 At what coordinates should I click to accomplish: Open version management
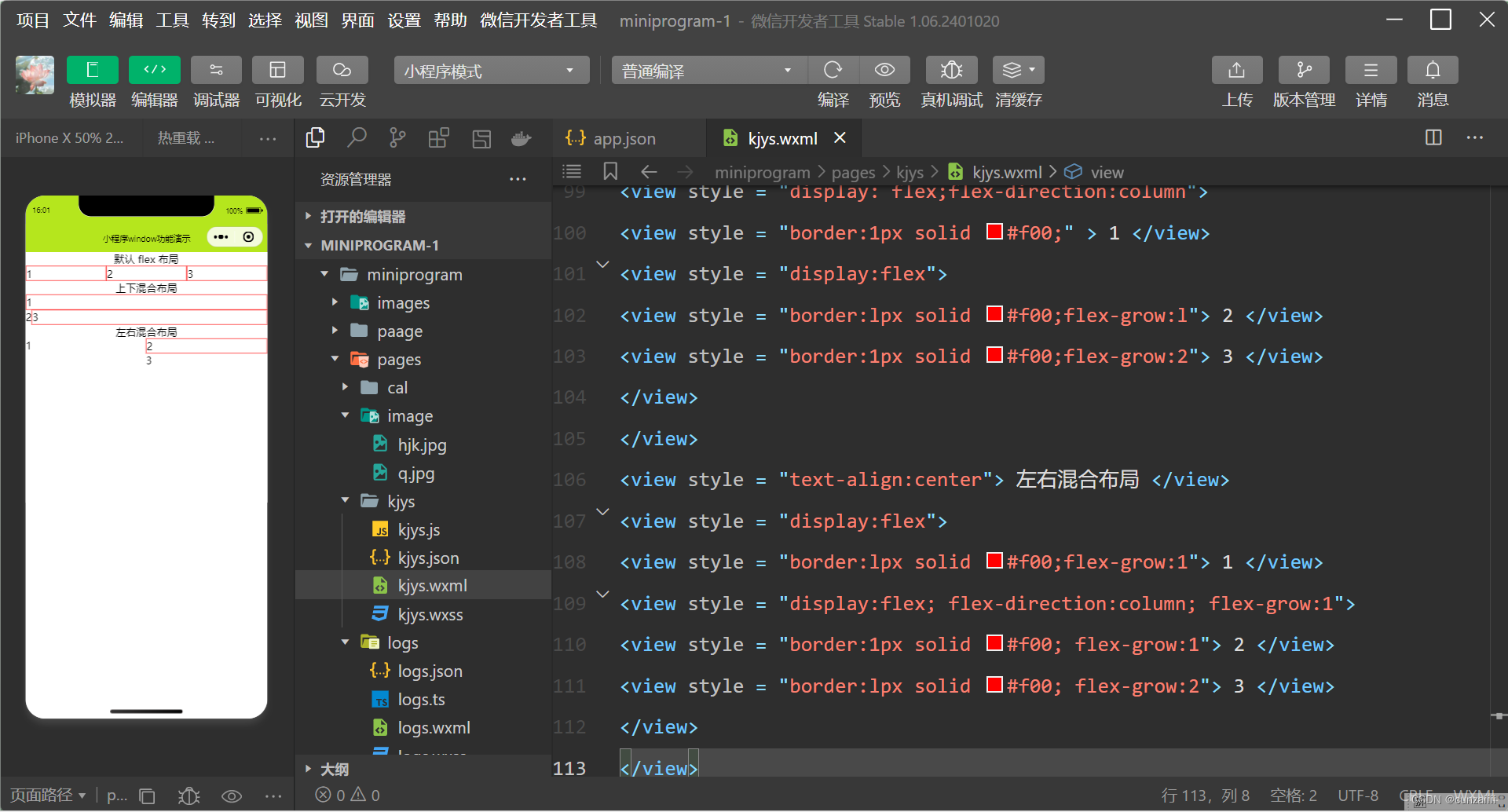(1304, 70)
